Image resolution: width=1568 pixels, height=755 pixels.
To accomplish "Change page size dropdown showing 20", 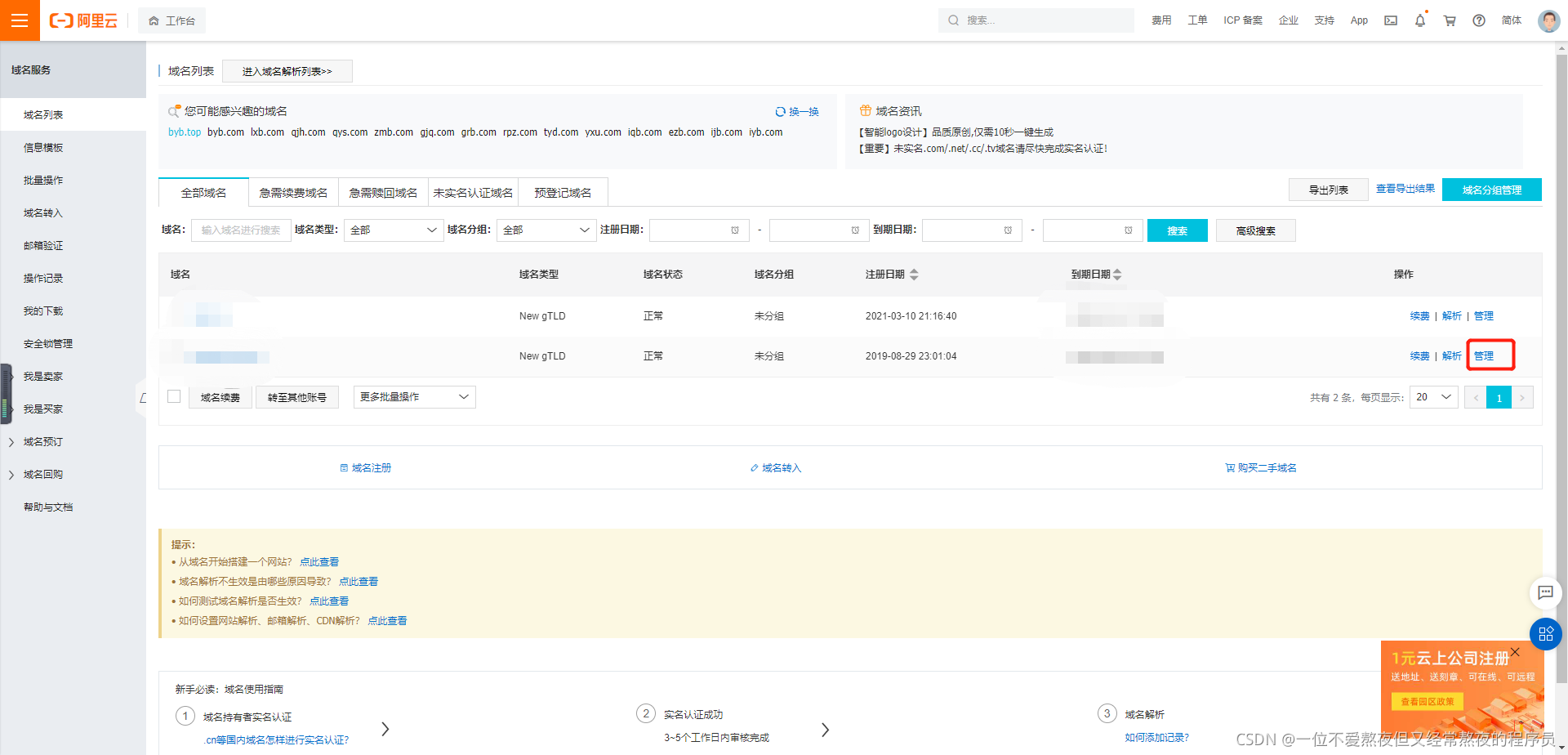I will click(1434, 397).
